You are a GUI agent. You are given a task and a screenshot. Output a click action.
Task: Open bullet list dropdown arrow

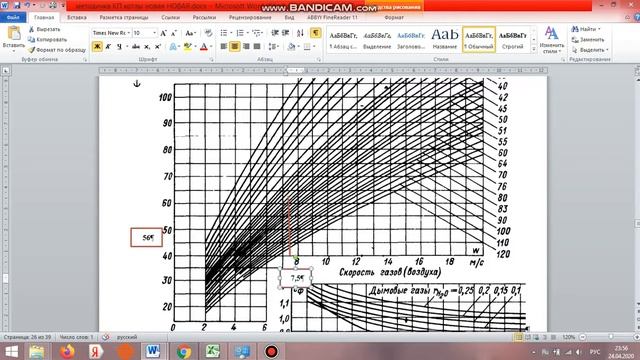coord(231,33)
